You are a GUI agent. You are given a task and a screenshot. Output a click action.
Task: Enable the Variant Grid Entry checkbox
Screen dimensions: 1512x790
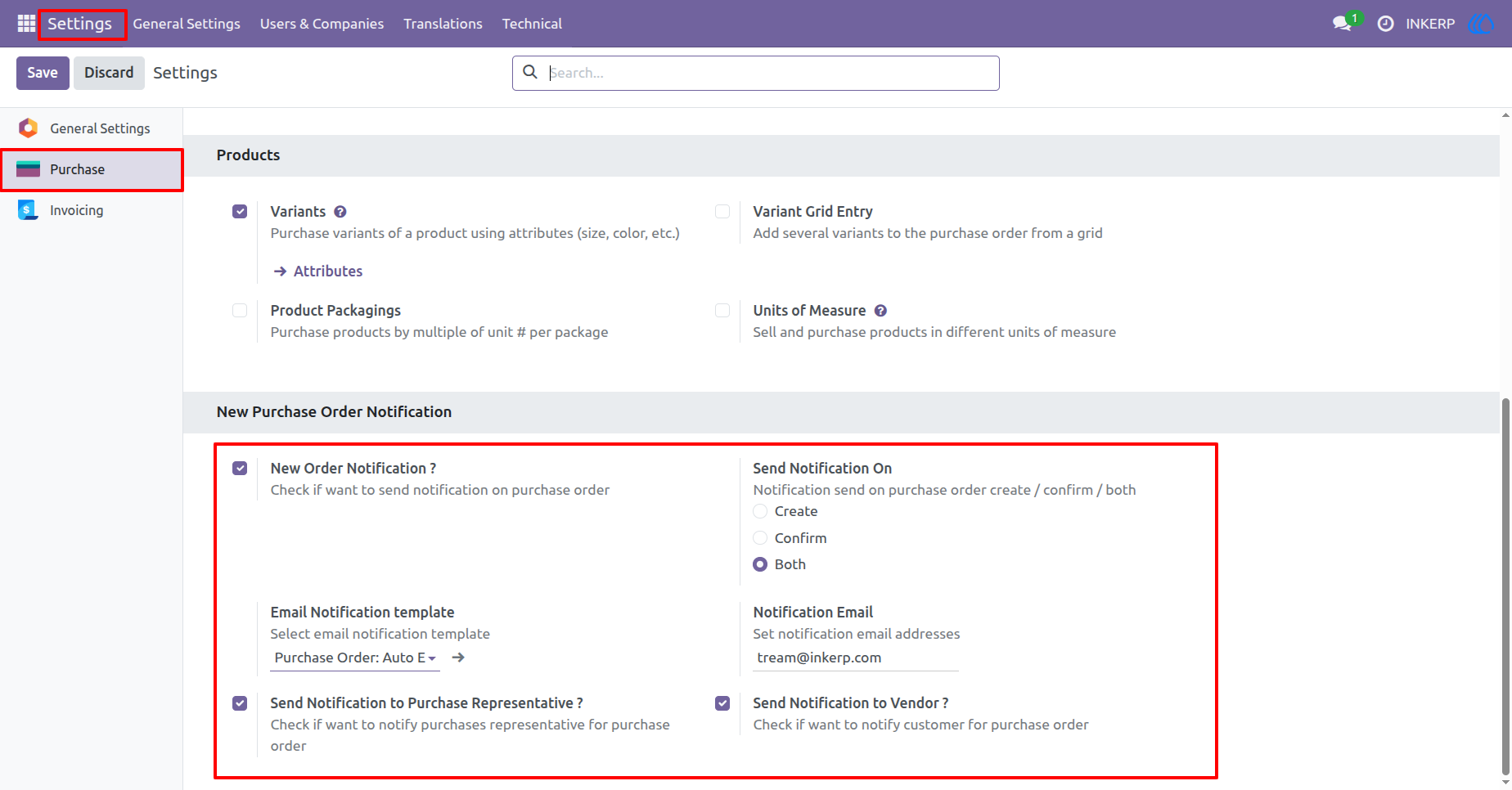722,212
